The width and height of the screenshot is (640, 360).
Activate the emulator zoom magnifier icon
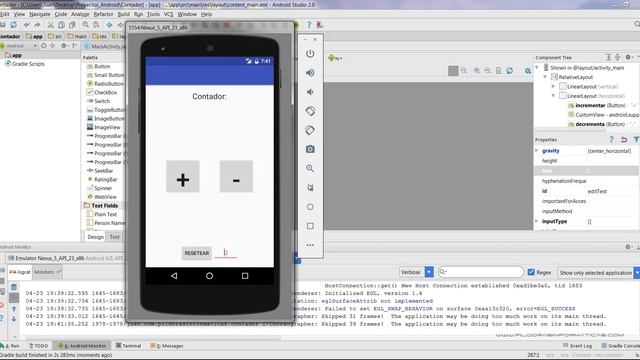coord(310,168)
